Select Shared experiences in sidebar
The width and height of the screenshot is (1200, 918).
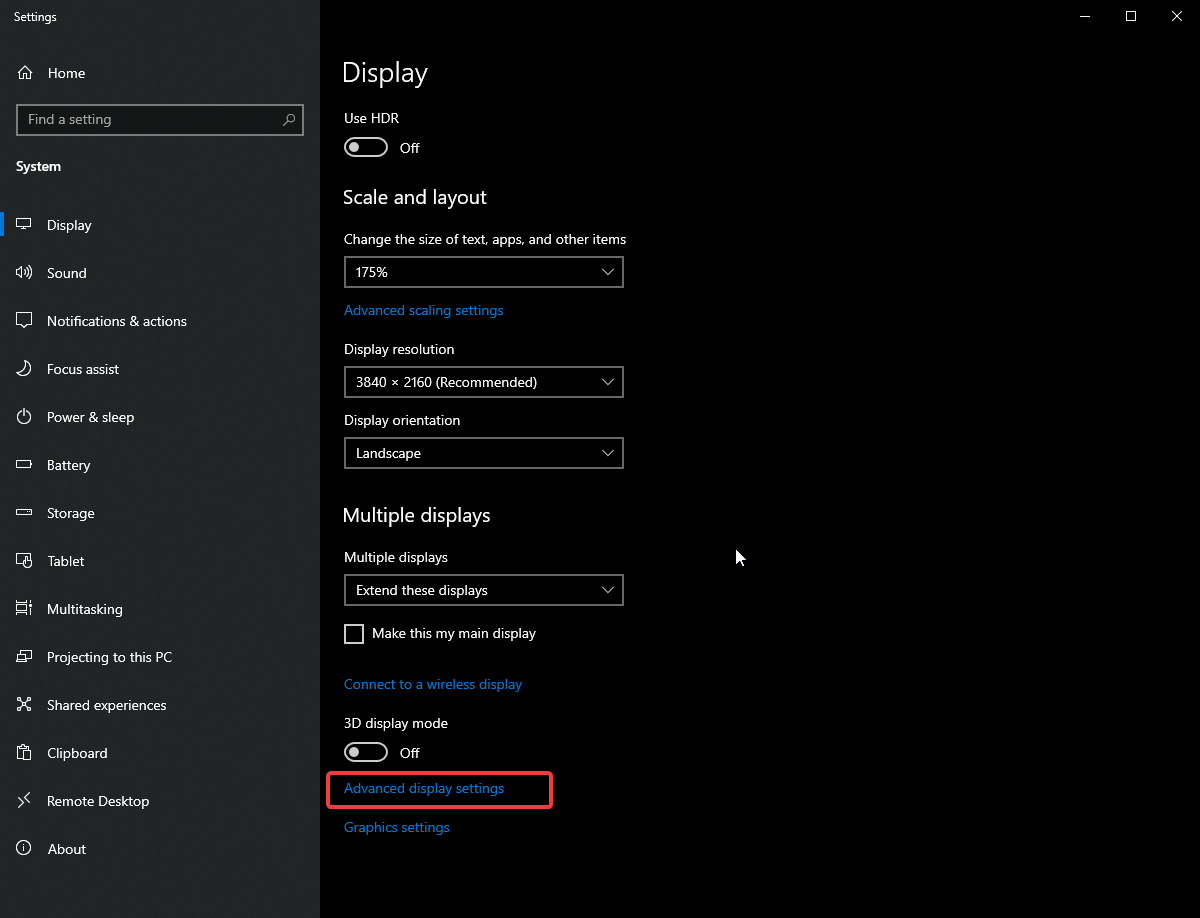[x=160, y=705]
